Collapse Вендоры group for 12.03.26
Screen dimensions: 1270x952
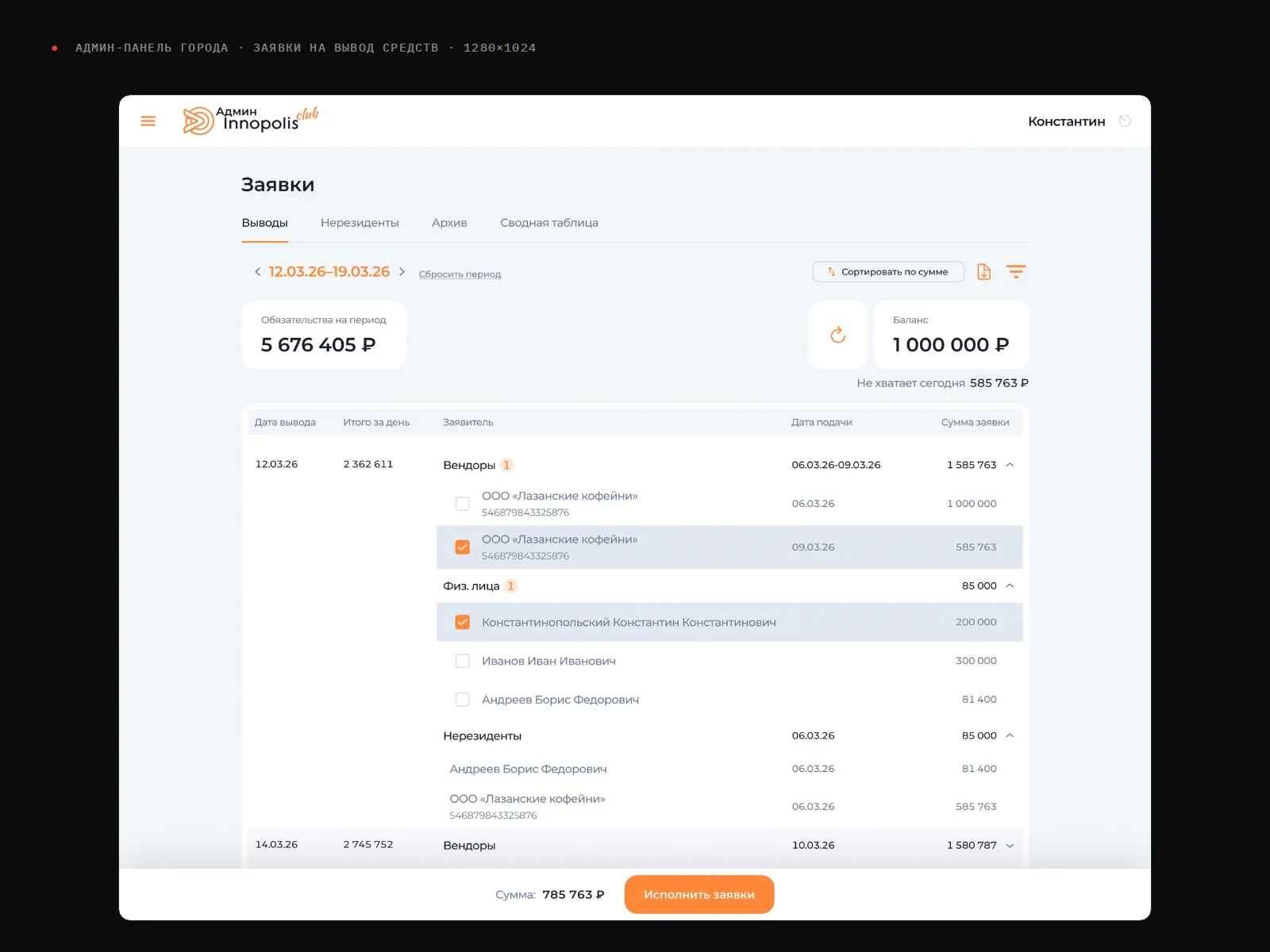1010,465
